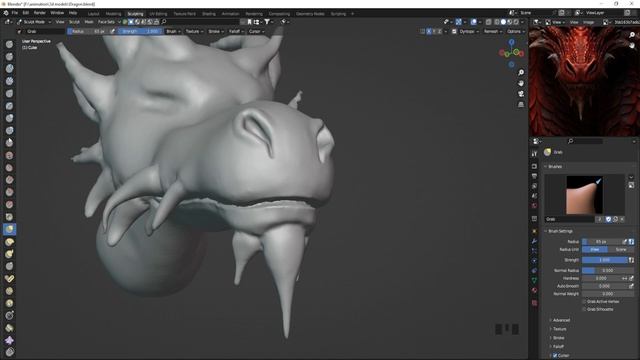Viewport: 640px width, 360px height.
Task: Adjust the Hardness slider
Action: coord(602,278)
